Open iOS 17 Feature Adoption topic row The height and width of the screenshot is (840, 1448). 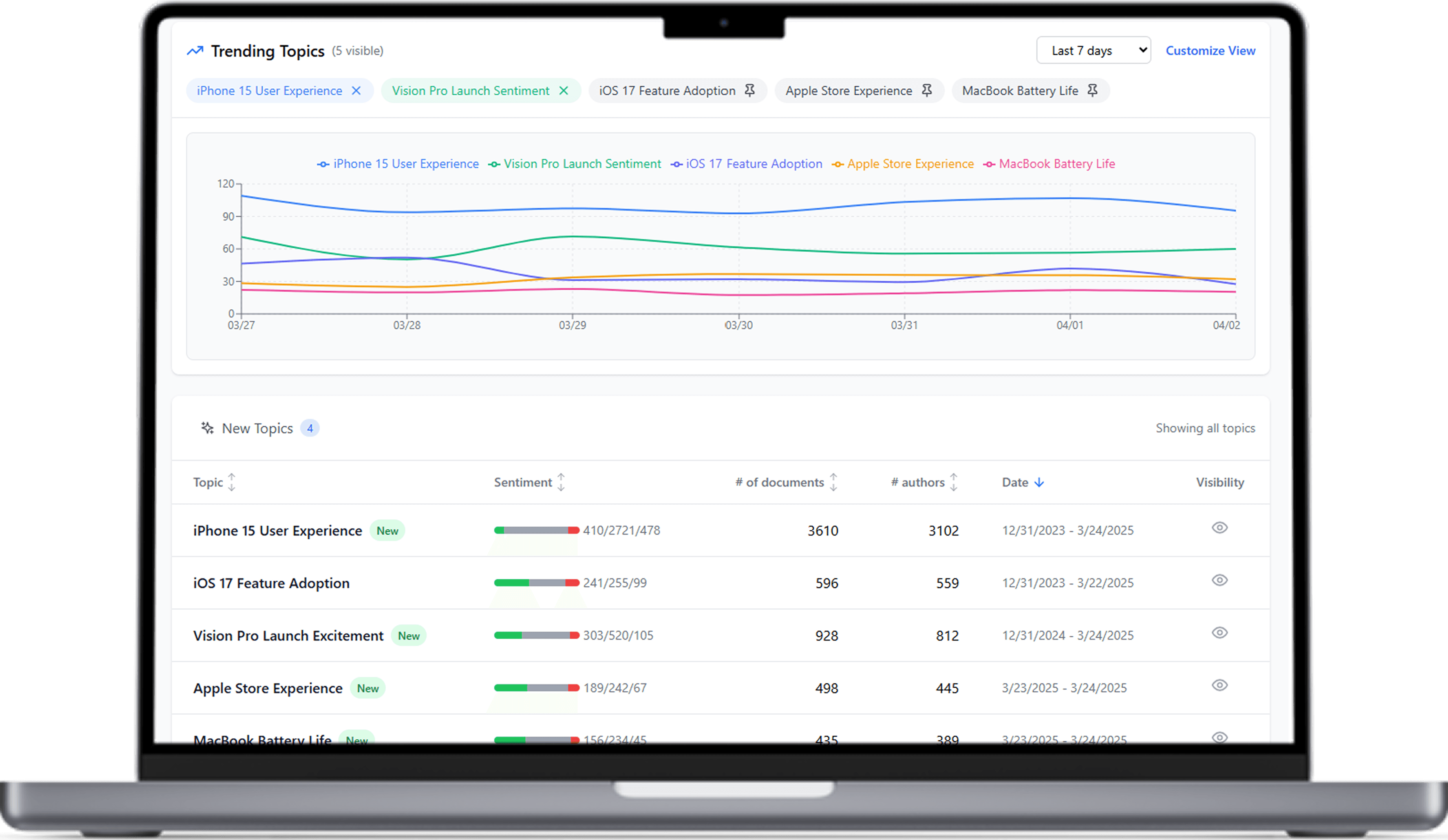click(x=720, y=583)
